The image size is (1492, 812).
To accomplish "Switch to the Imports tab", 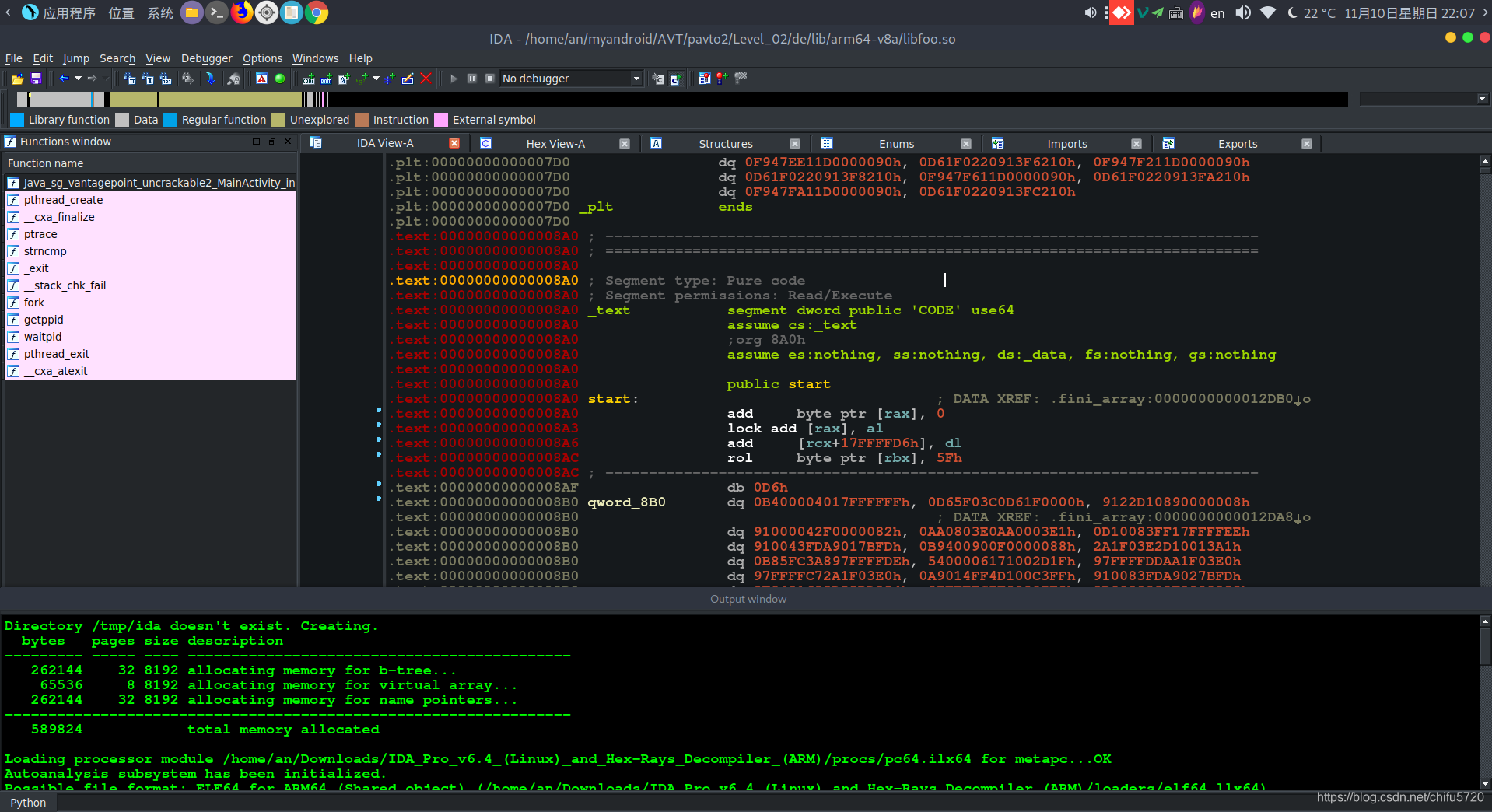I will (1067, 144).
